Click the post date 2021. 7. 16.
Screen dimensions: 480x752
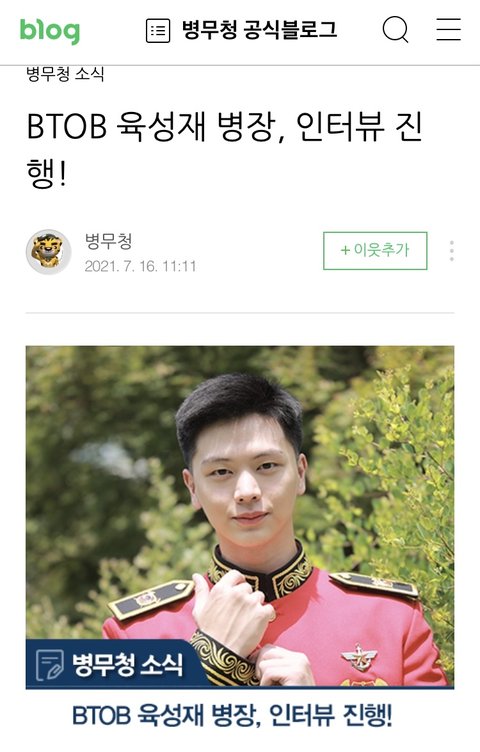(140, 266)
